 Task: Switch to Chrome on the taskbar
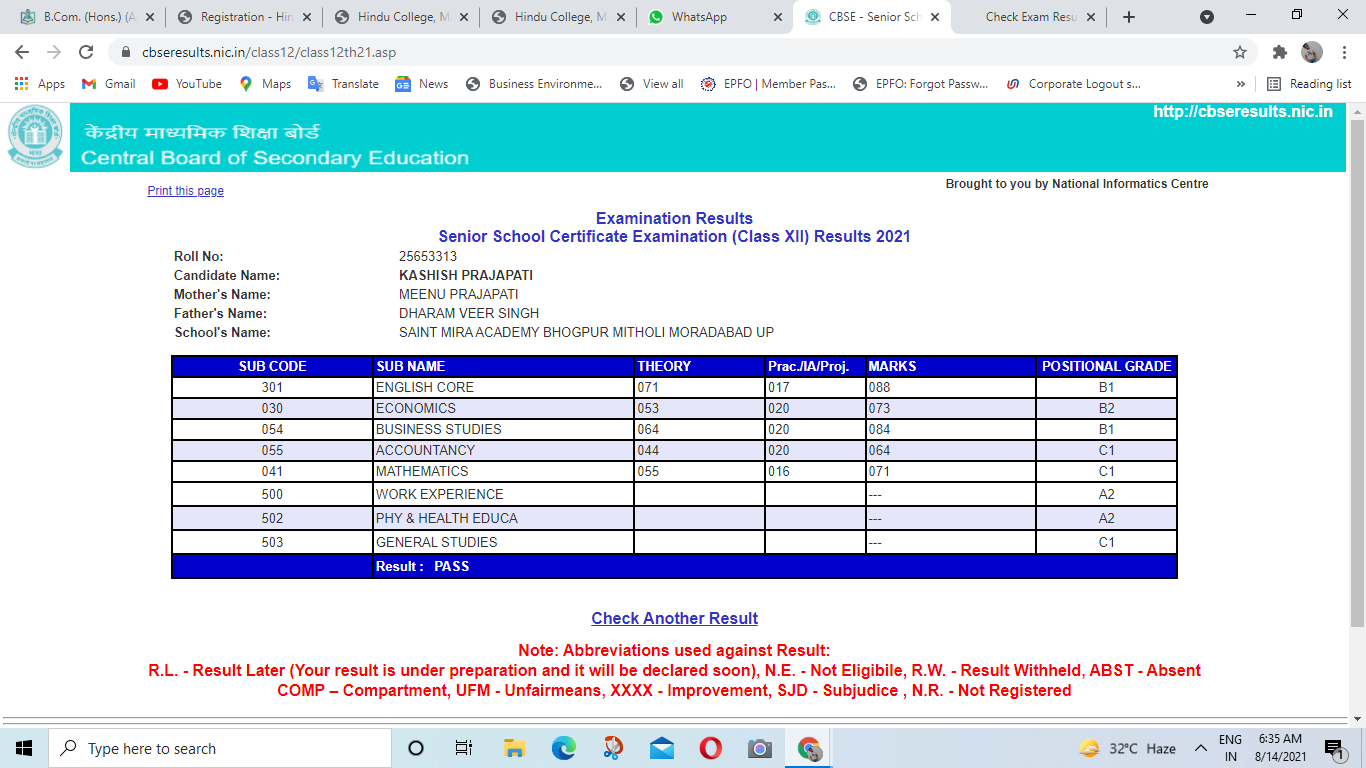[x=809, y=748]
